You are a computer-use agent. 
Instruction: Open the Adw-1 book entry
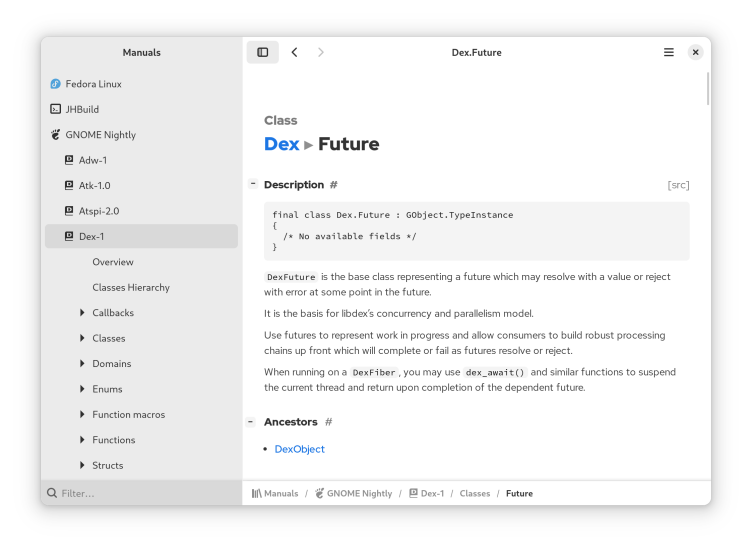point(93,160)
